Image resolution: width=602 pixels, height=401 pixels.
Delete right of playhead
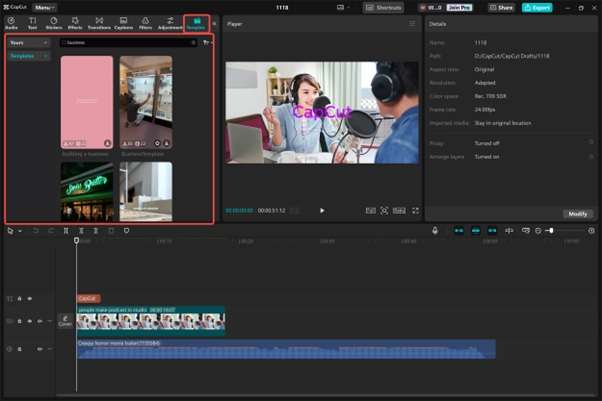[96, 230]
